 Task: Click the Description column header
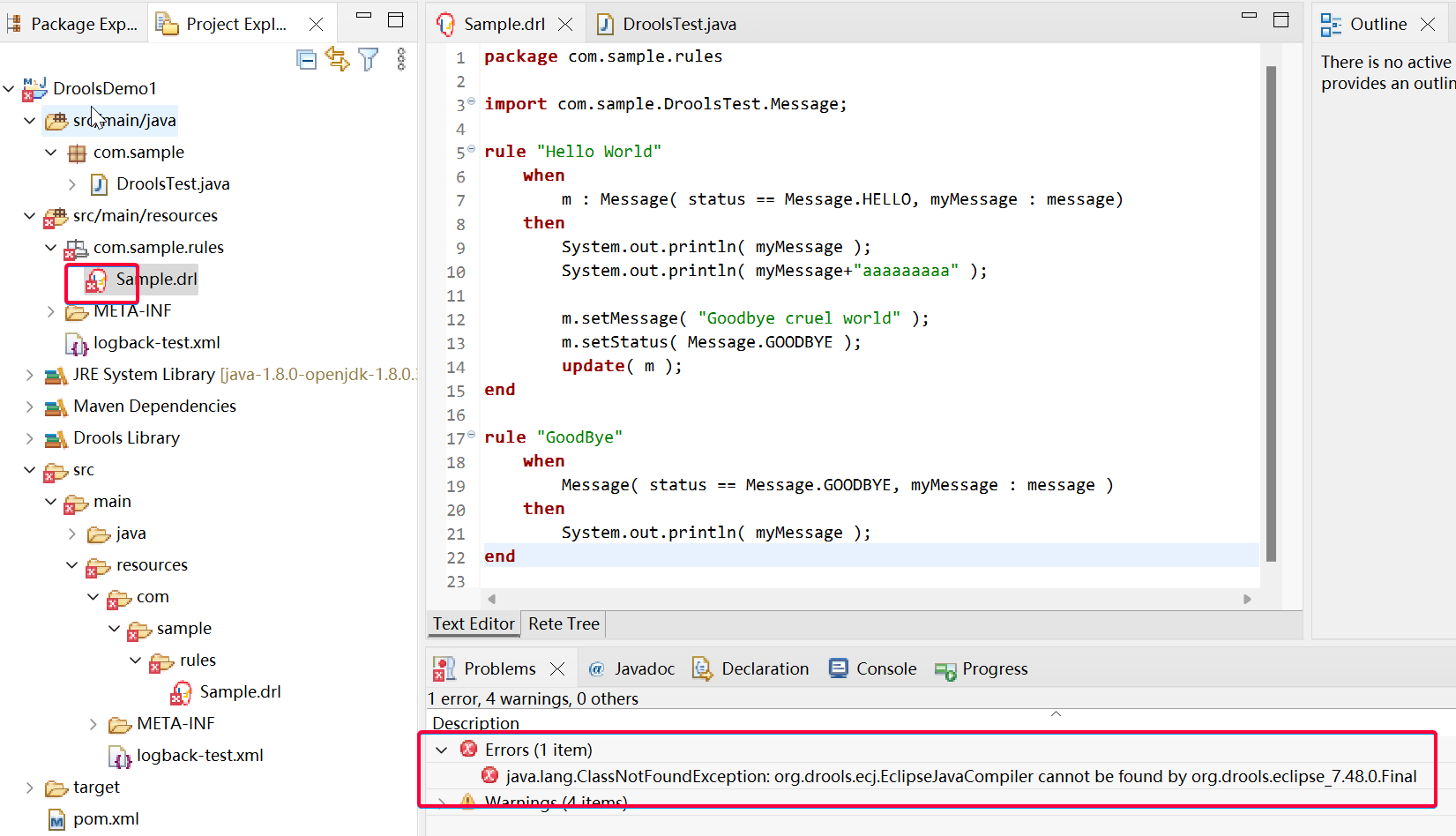(475, 723)
